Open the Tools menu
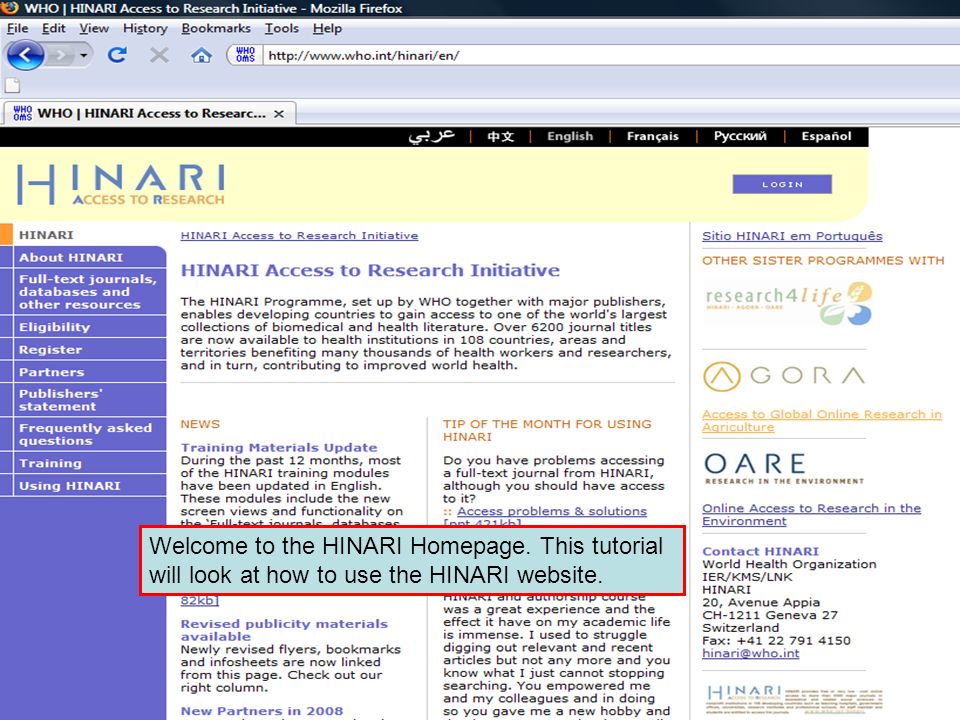This screenshot has height=720, width=960. pos(281,28)
